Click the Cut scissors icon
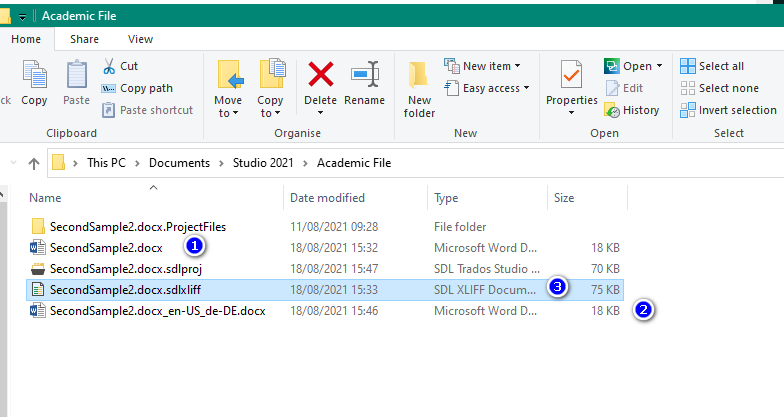This screenshot has height=417, width=784. (109, 66)
